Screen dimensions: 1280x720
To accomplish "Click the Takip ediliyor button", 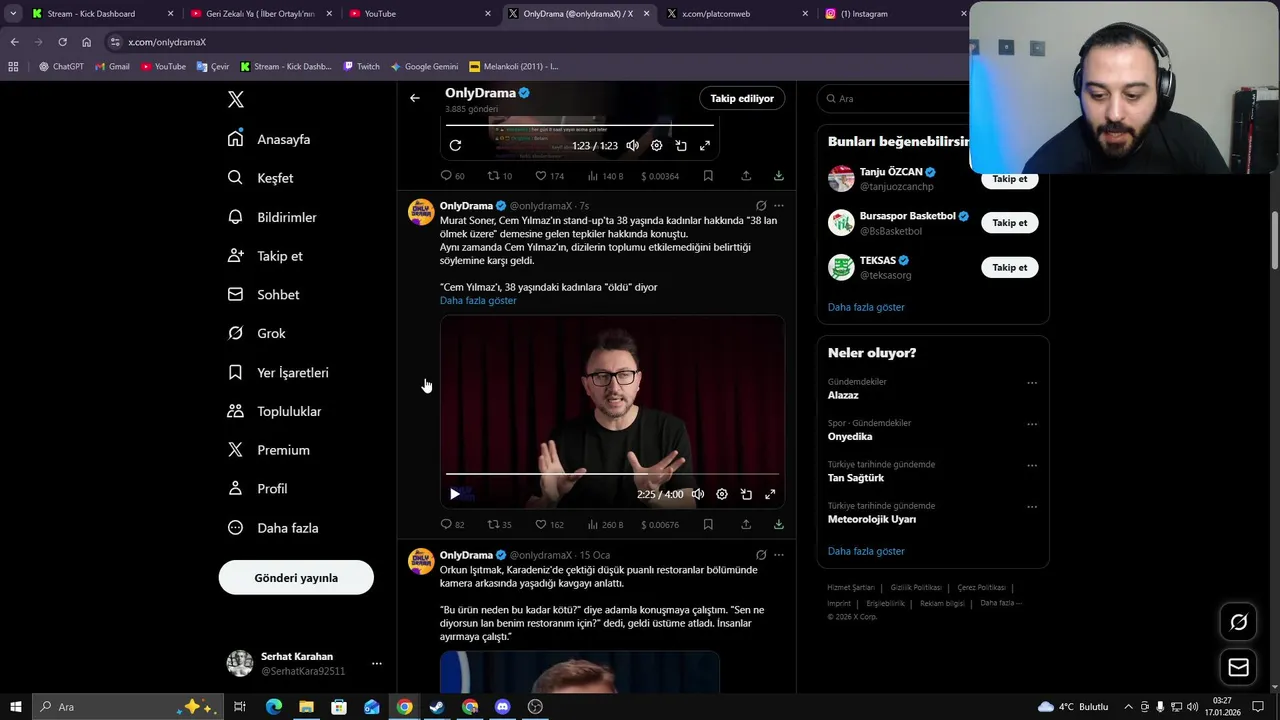I will (x=742, y=98).
